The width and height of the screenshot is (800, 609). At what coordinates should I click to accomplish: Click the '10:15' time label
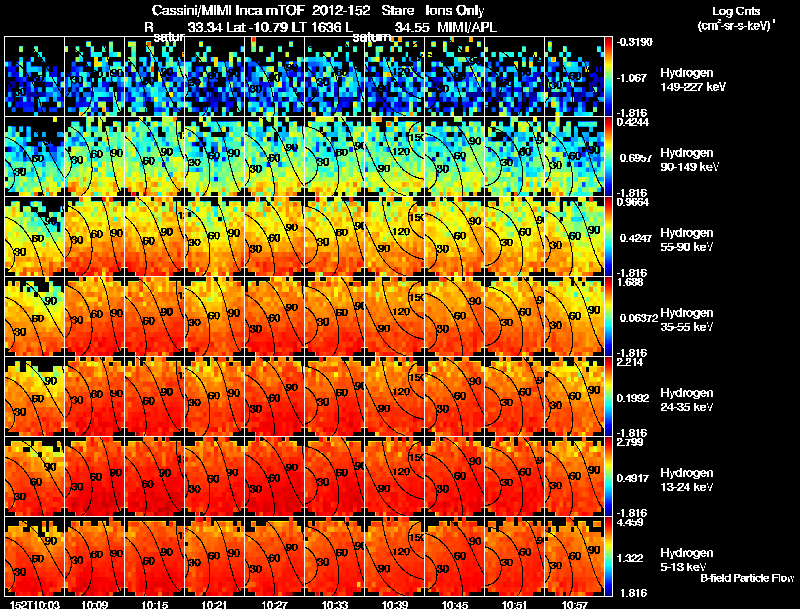click(154, 604)
